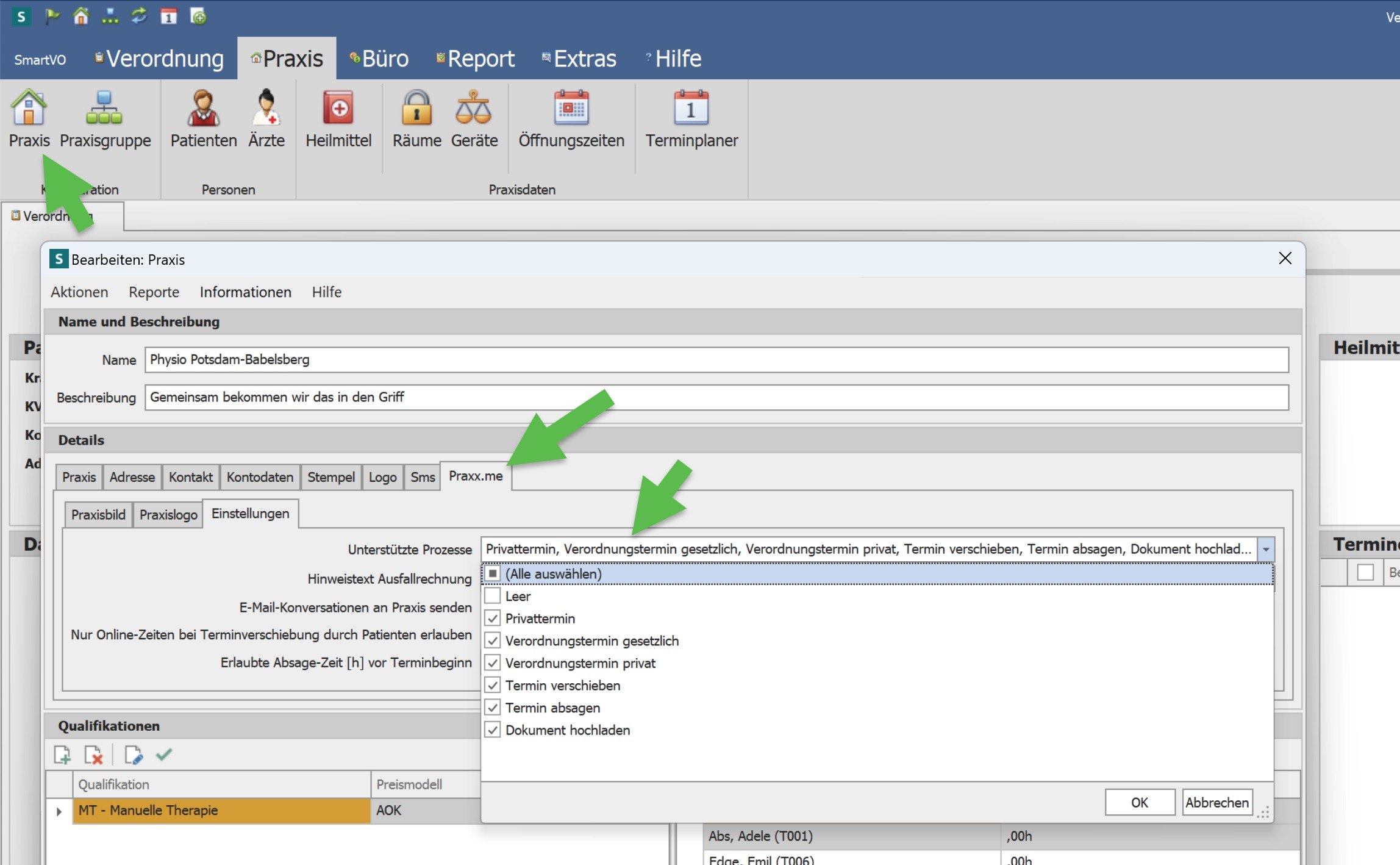1400x865 pixels.
Task: Click the Praxisgruppe network icon
Action: click(x=104, y=109)
